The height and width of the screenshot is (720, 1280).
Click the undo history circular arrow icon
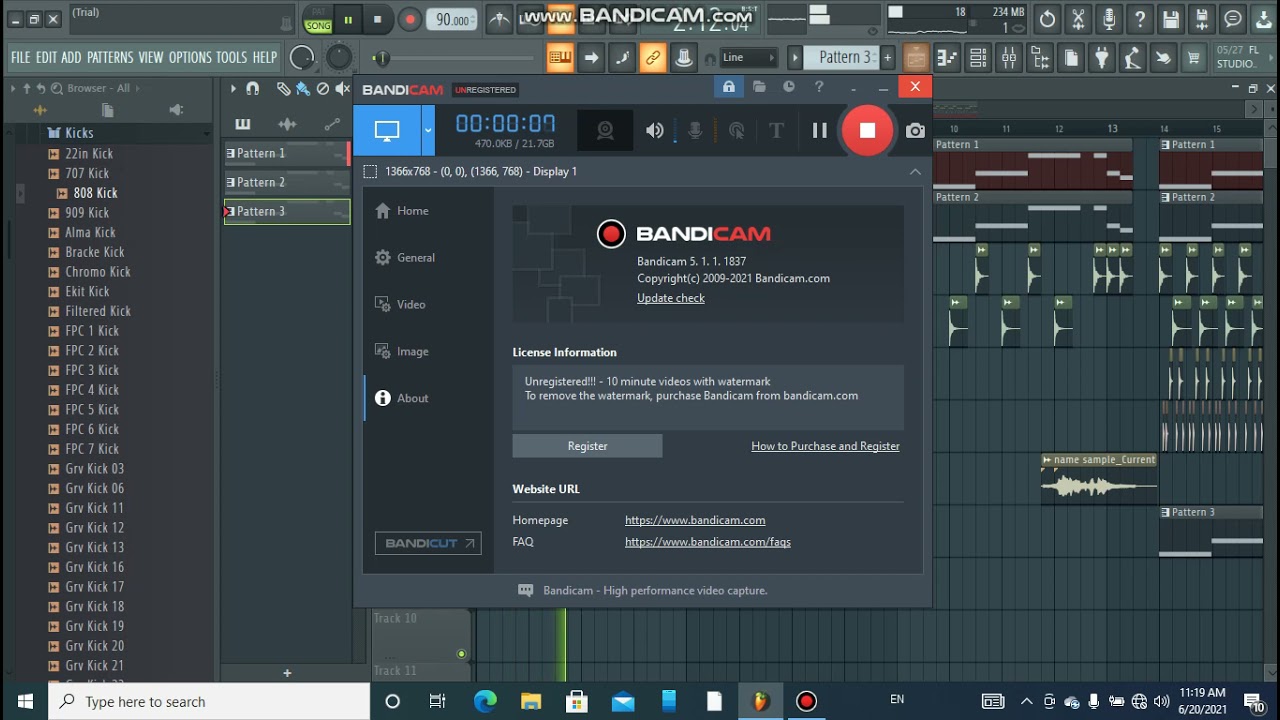[1047, 19]
